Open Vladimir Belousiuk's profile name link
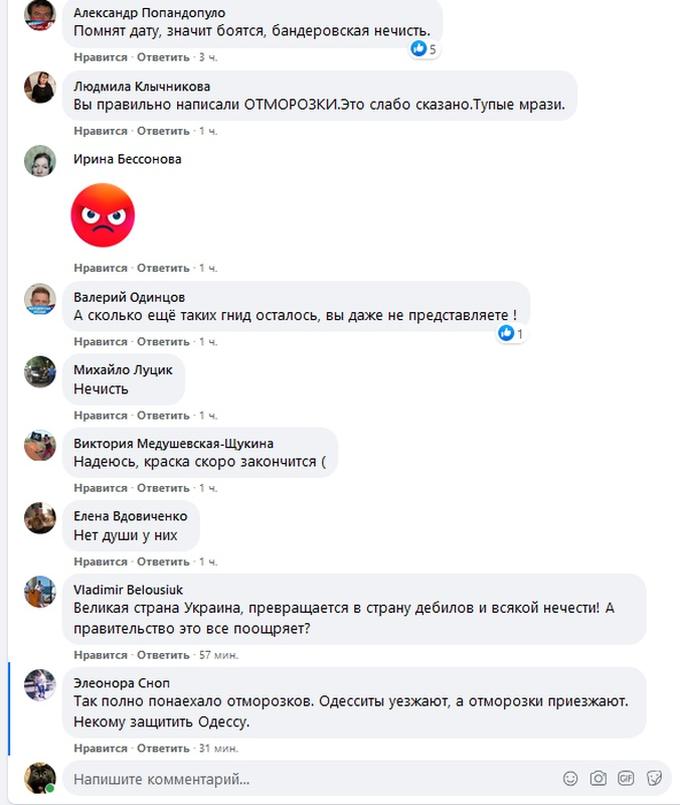This screenshot has width=680, height=805. [x=128, y=590]
